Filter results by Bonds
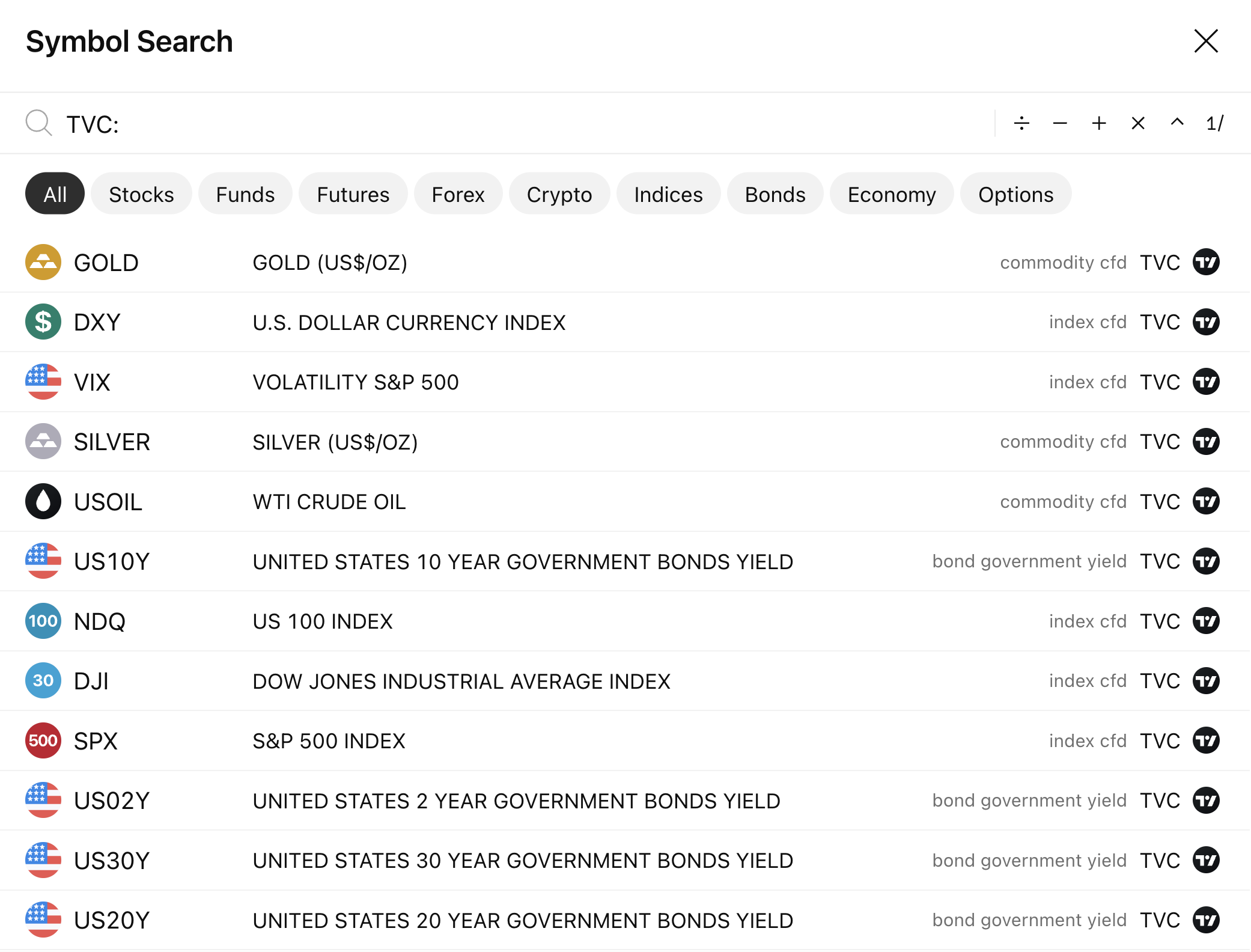 pos(775,194)
